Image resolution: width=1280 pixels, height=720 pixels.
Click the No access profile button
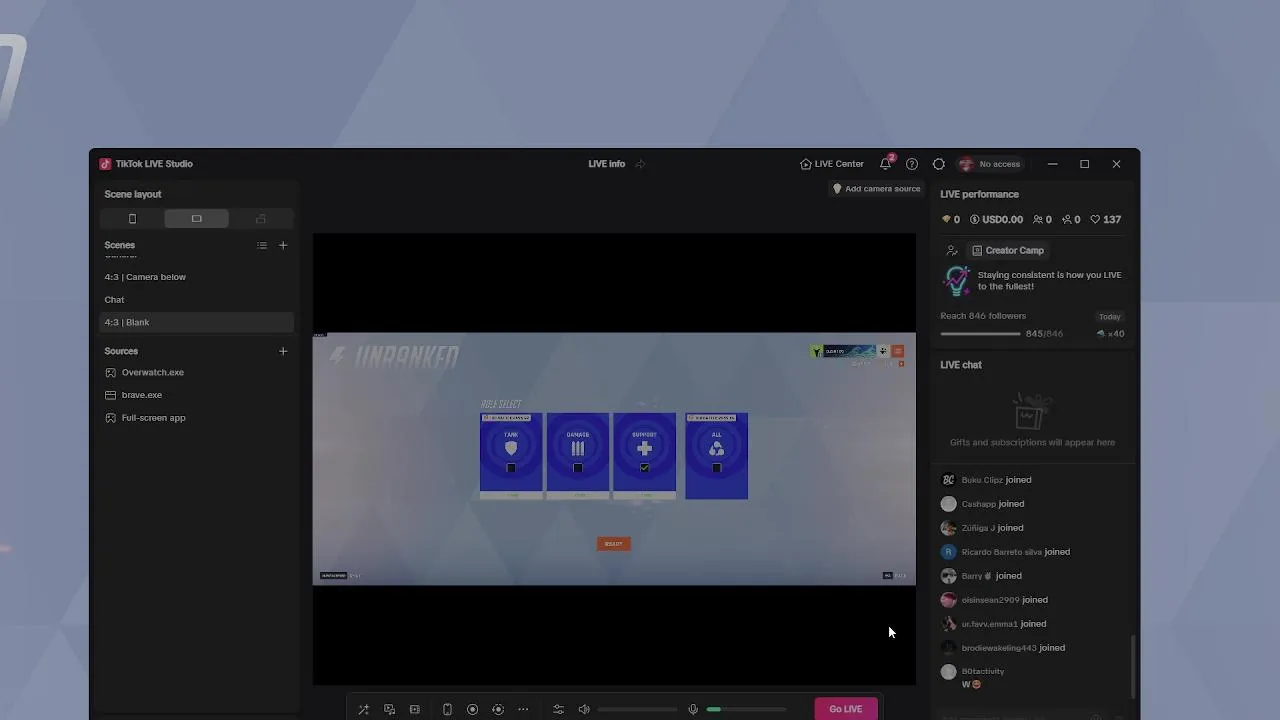(991, 164)
